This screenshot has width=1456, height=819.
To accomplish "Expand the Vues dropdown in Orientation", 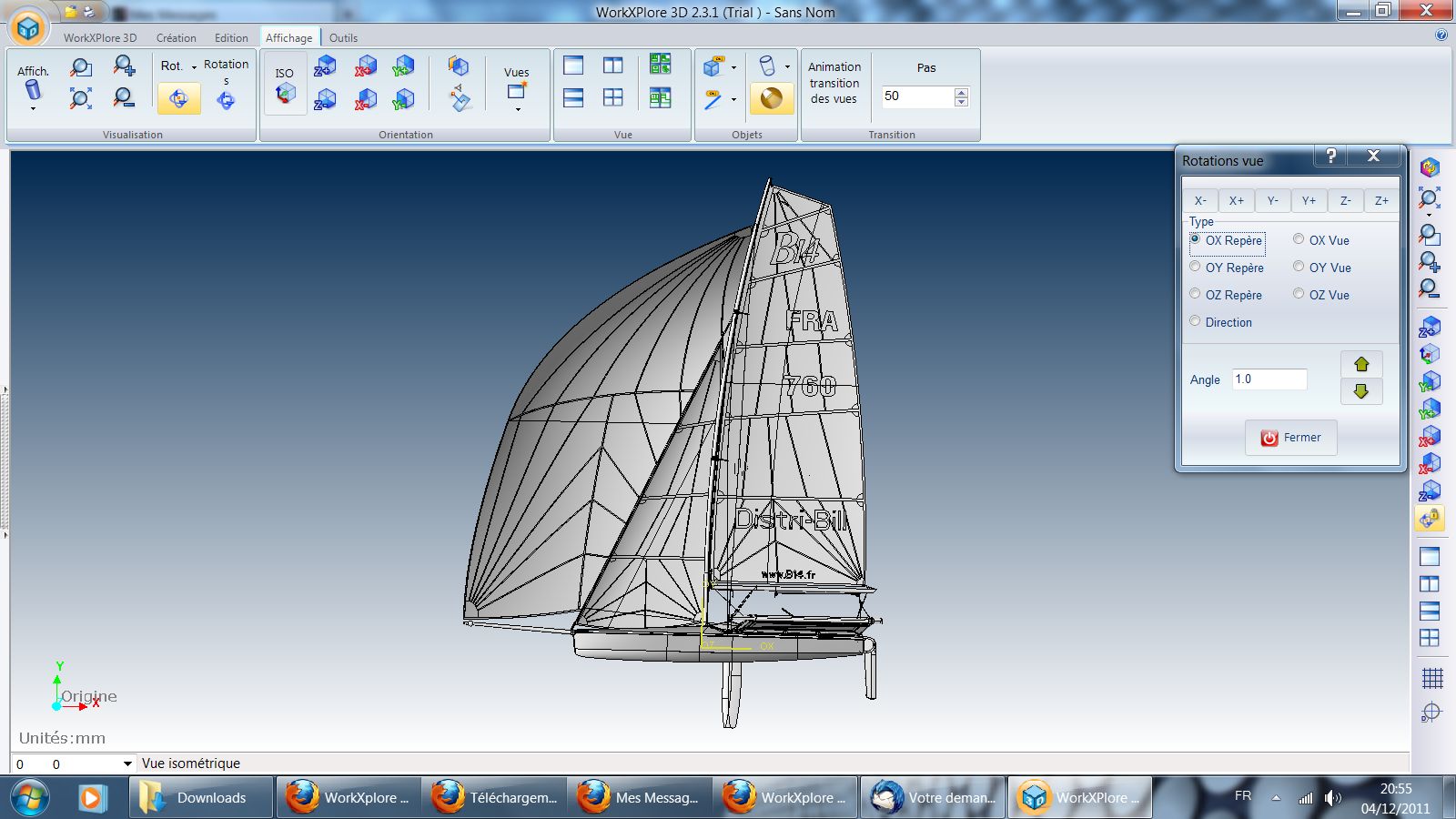I will tap(518, 109).
